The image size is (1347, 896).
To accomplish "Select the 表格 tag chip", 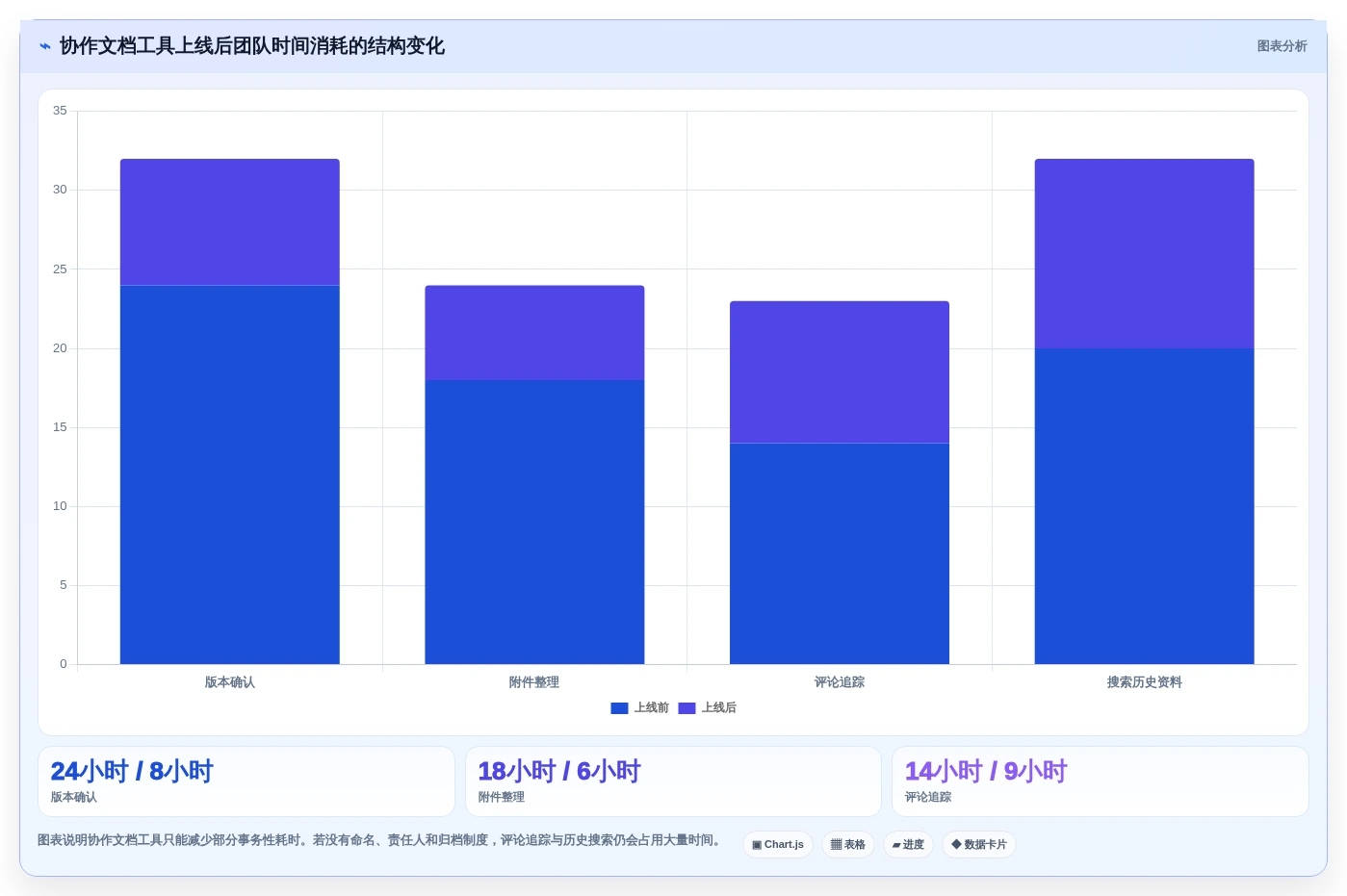I will point(848,845).
